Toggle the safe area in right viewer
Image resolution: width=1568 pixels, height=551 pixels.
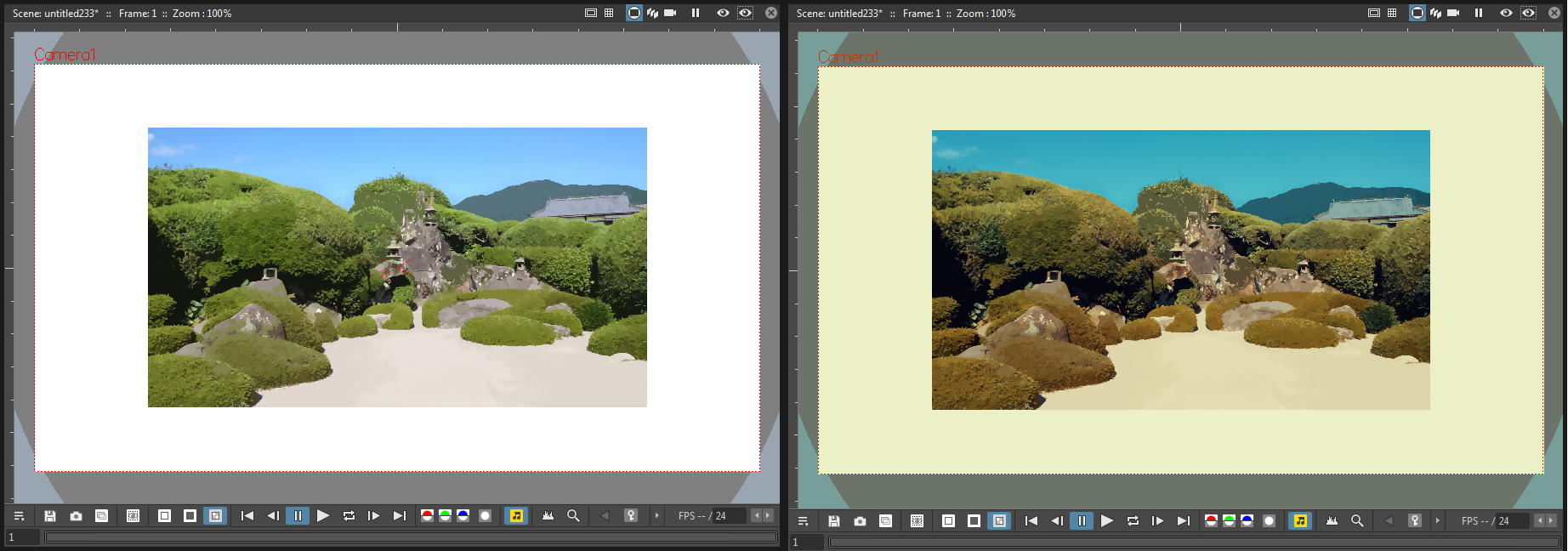1373,13
